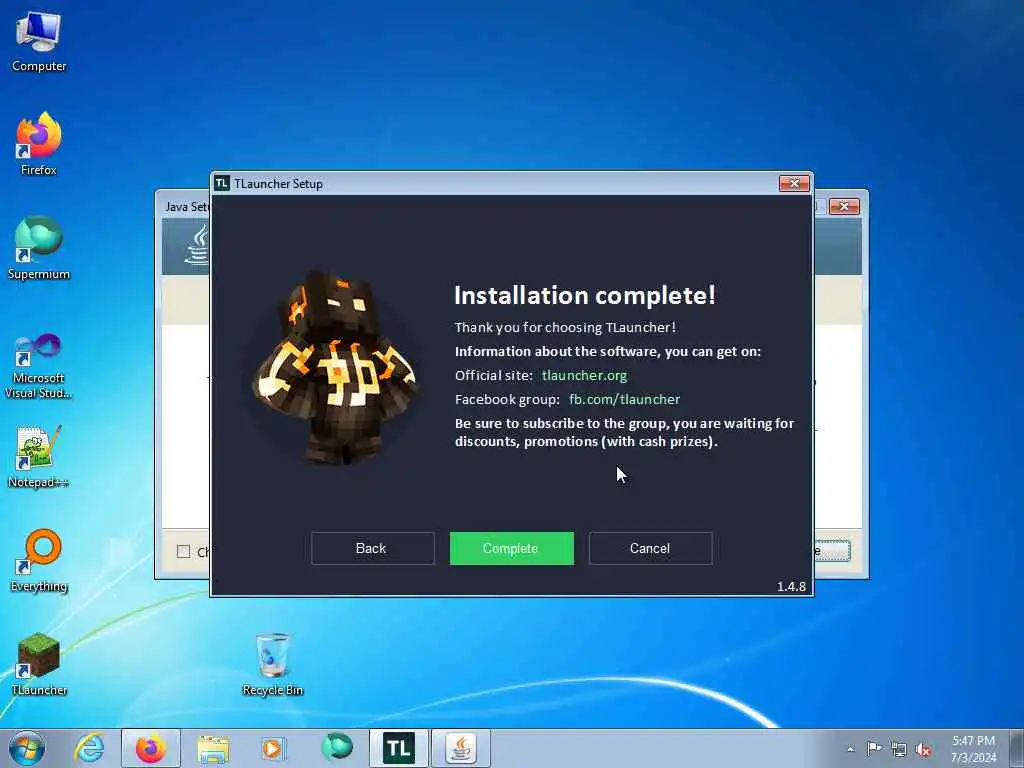1024x768 pixels.
Task: Launch Internet Explorer from taskbar
Action: [x=89, y=748]
